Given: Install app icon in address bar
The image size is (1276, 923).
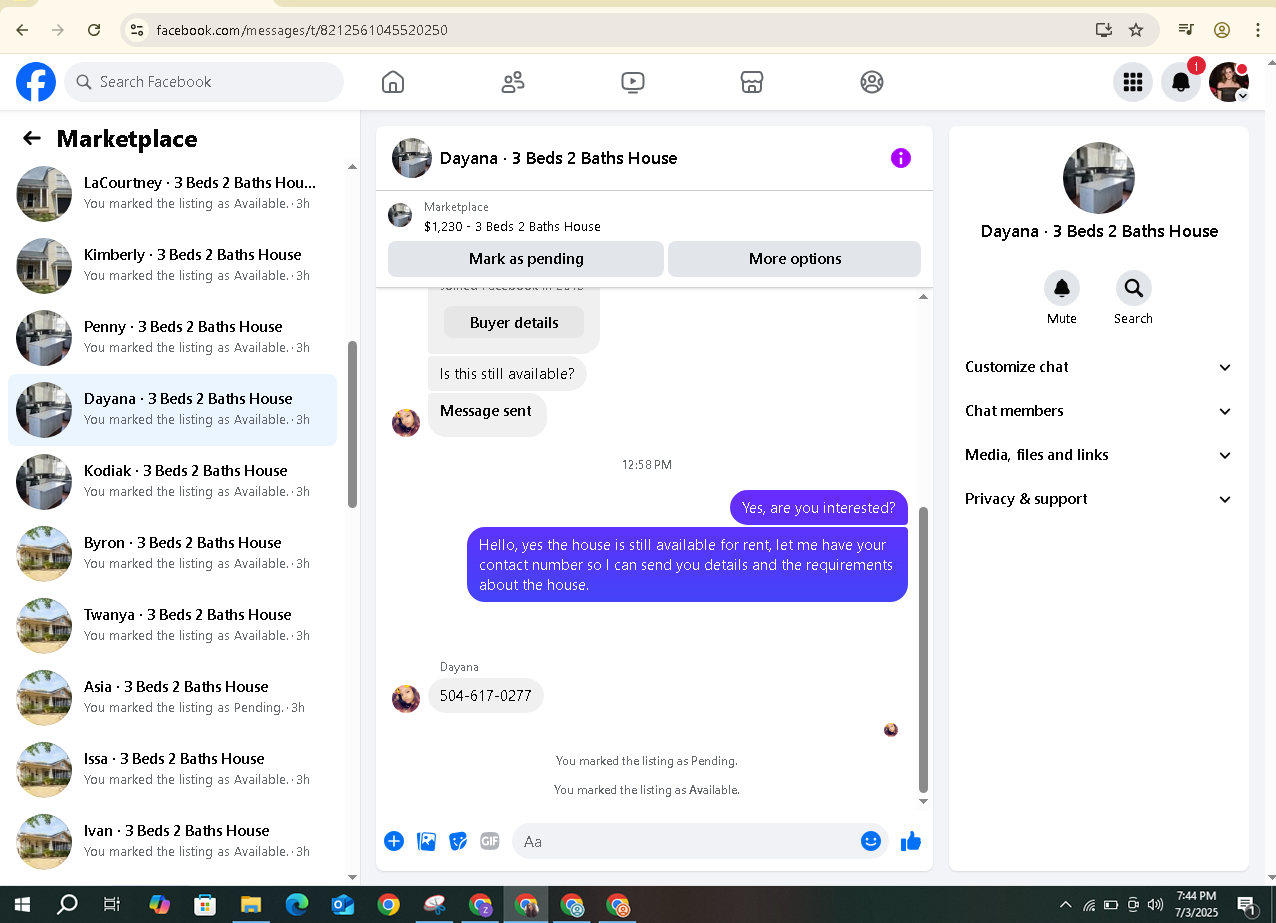Looking at the screenshot, I should 1104,30.
